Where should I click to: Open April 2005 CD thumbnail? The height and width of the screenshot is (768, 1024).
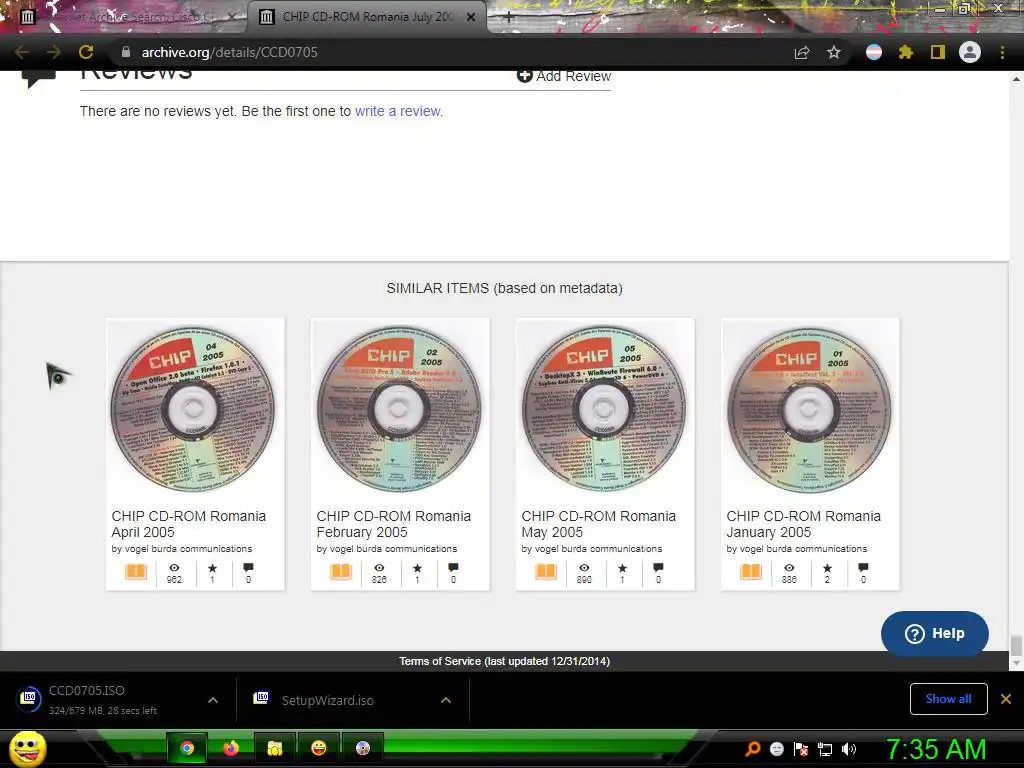pos(195,409)
